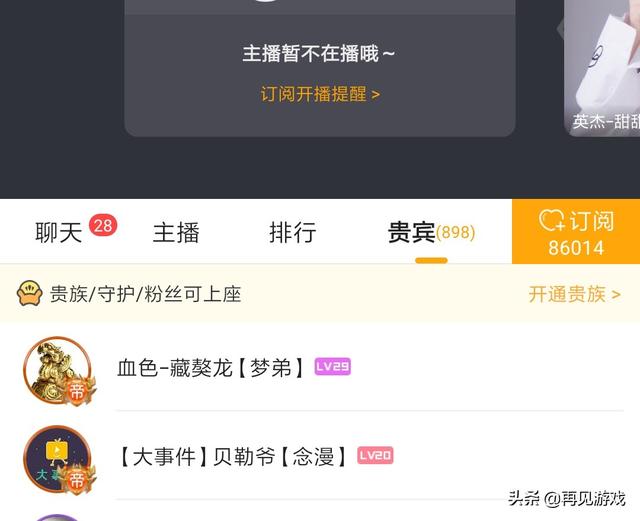This screenshot has width=640, height=521.
Task: Tap the orange 订阅 subscribe button
Action: pyautogui.click(x=576, y=232)
